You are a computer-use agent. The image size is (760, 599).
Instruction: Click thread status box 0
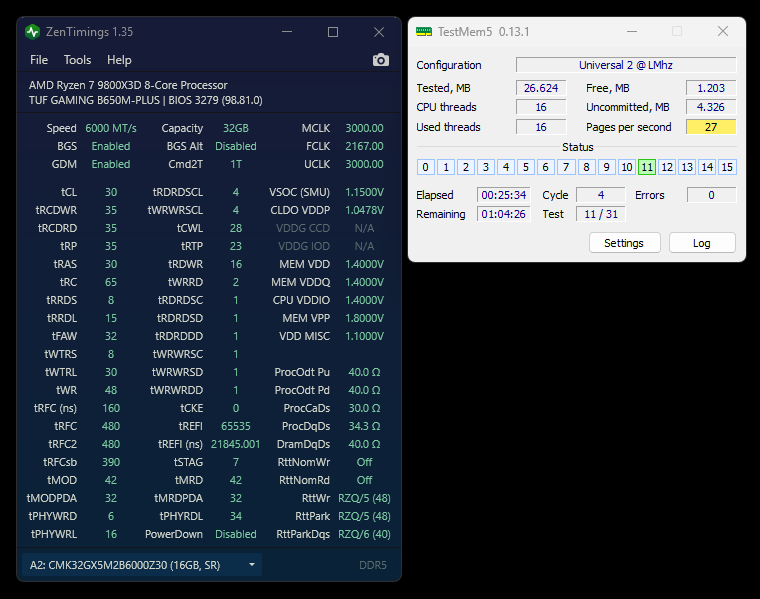click(x=426, y=167)
